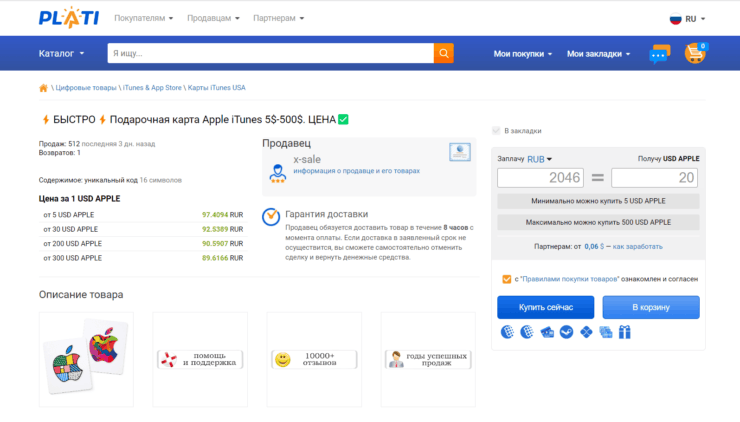Toggle the В закладки bookmark checkbox
Image resolution: width=740 pixels, height=422 pixels.
(496, 131)
